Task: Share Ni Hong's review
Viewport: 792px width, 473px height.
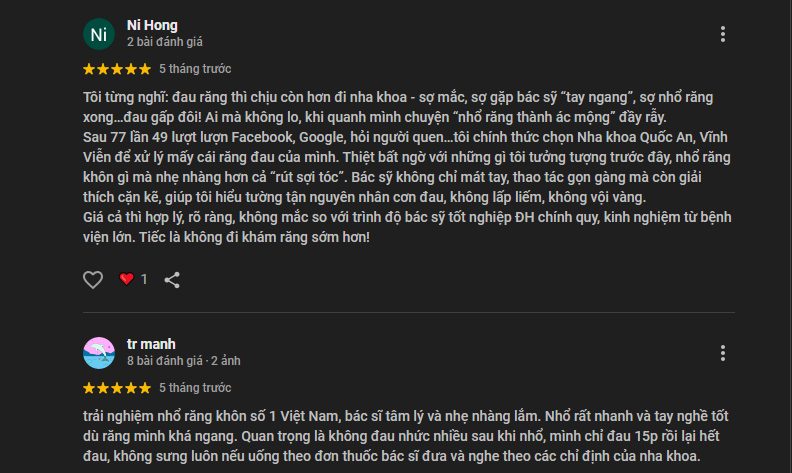Action: point(172,279)
